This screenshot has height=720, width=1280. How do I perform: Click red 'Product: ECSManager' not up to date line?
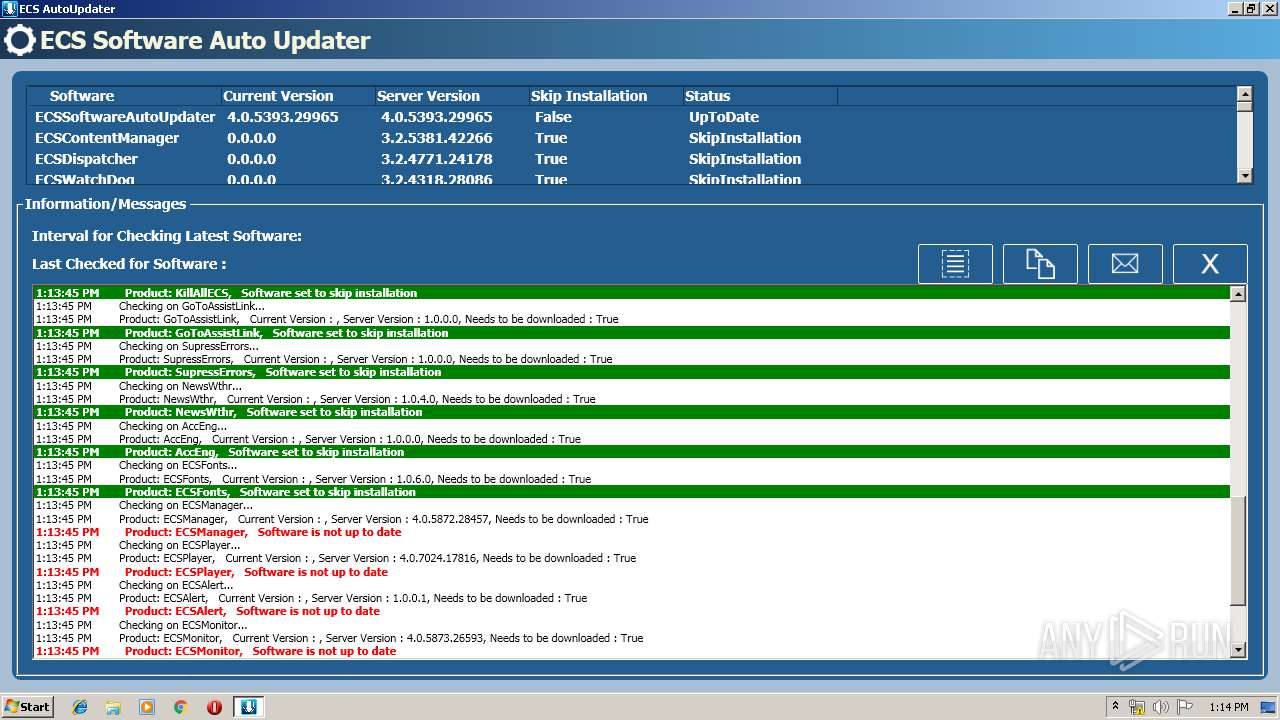point(632,532)
